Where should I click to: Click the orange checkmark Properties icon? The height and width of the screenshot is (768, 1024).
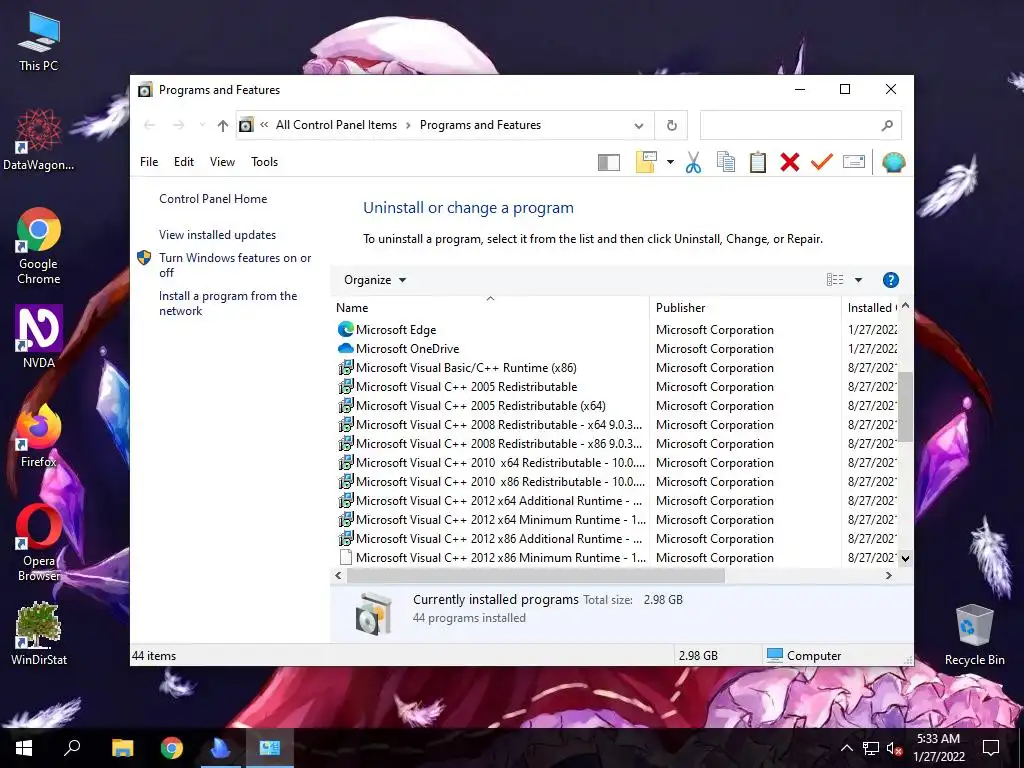pos(822,162)
